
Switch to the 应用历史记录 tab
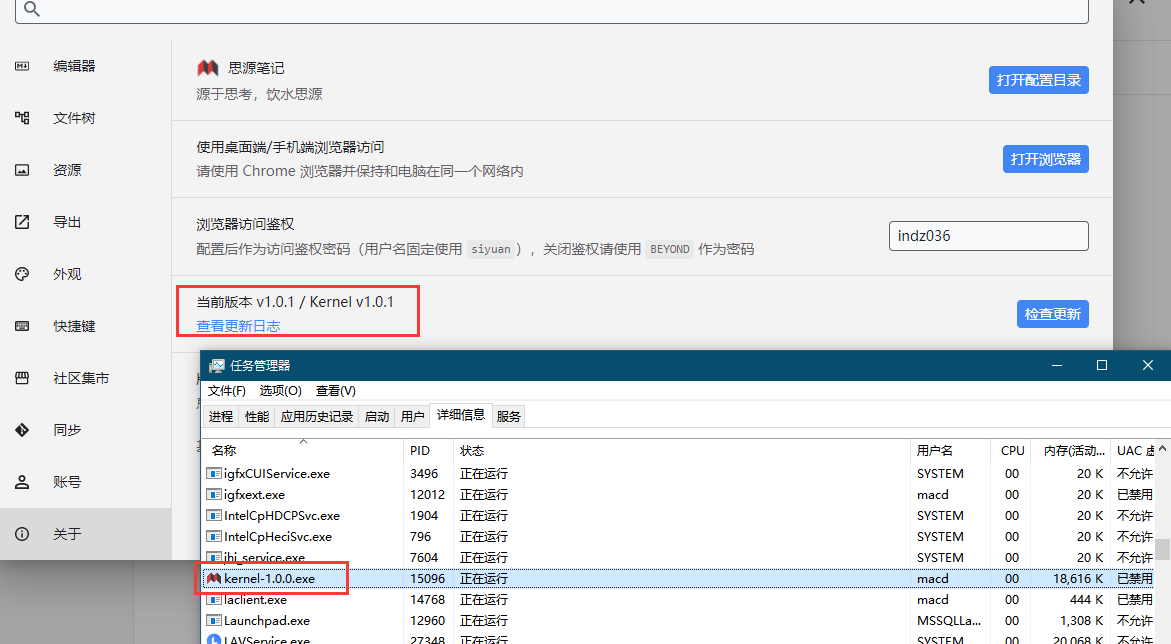[x=317, y=416]
